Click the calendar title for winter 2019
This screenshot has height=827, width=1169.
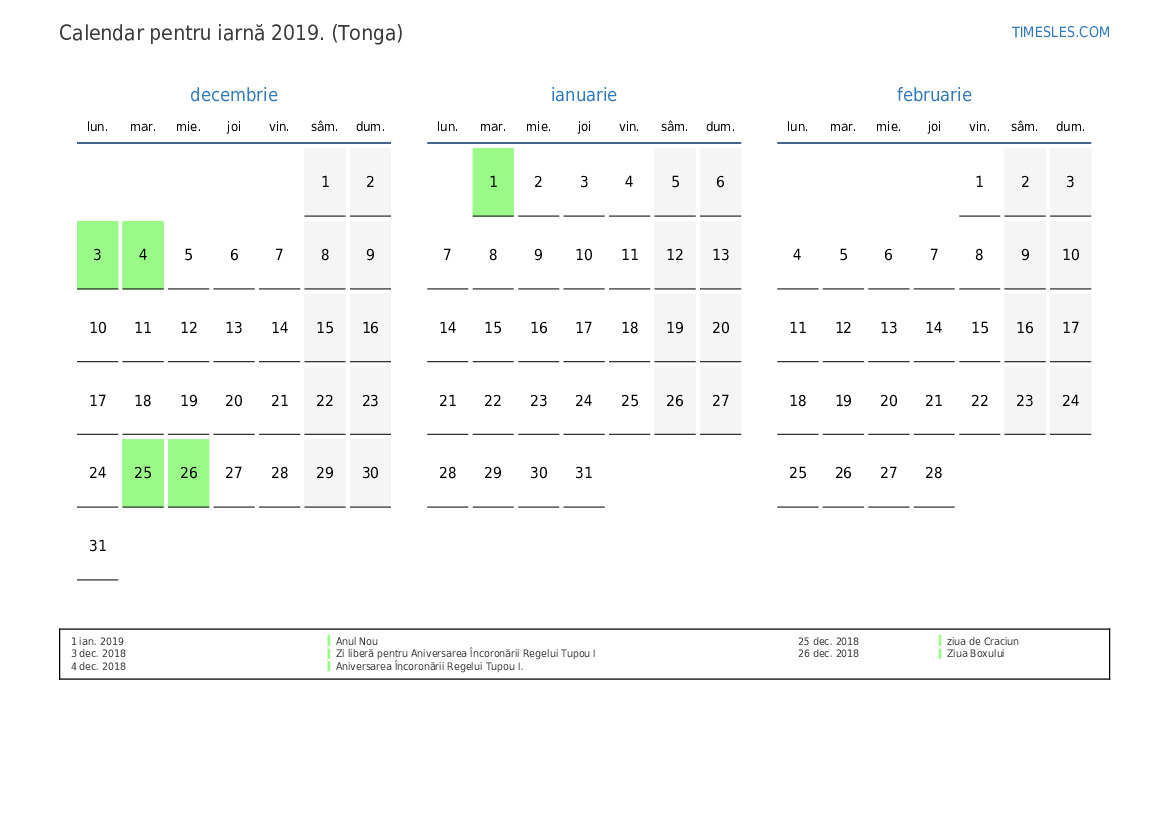click(231, 33)
